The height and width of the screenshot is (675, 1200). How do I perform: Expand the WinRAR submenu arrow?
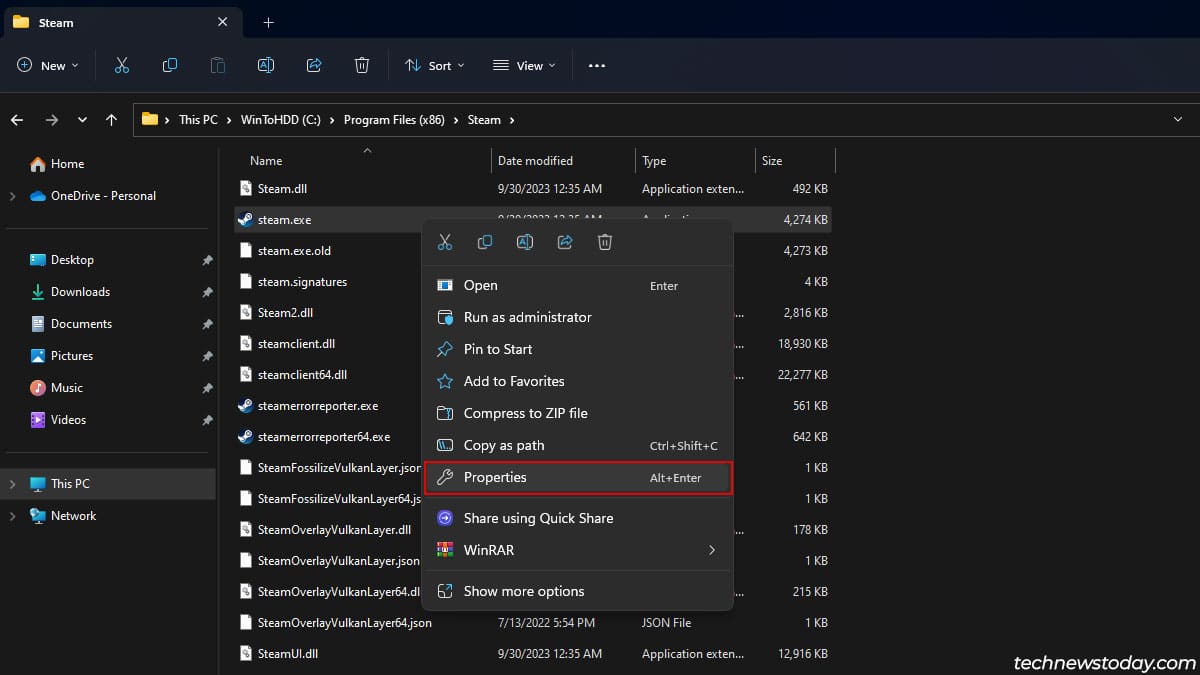click(x=712, y=550)
